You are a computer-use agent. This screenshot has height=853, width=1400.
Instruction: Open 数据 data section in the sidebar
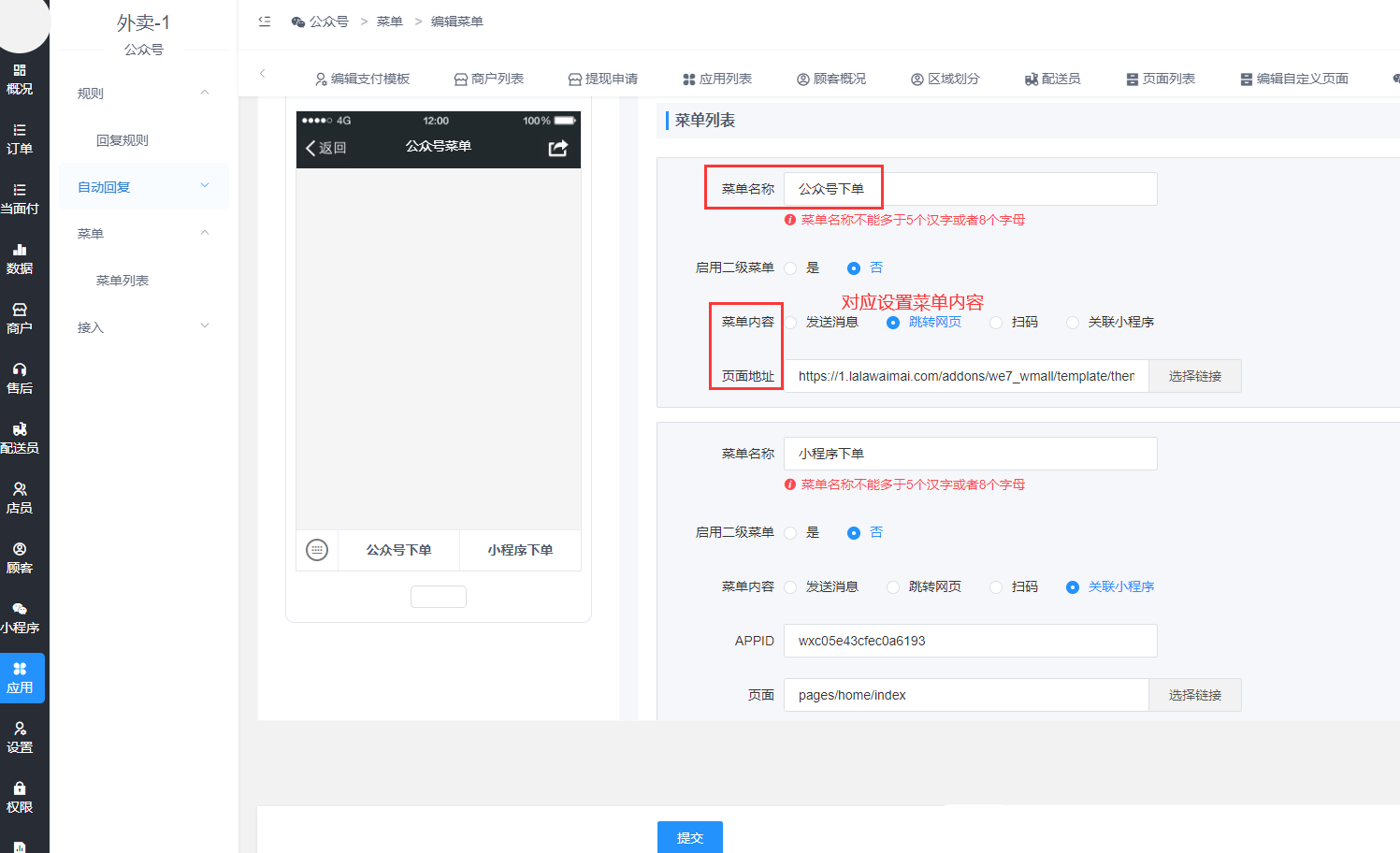tap(20, 259)
